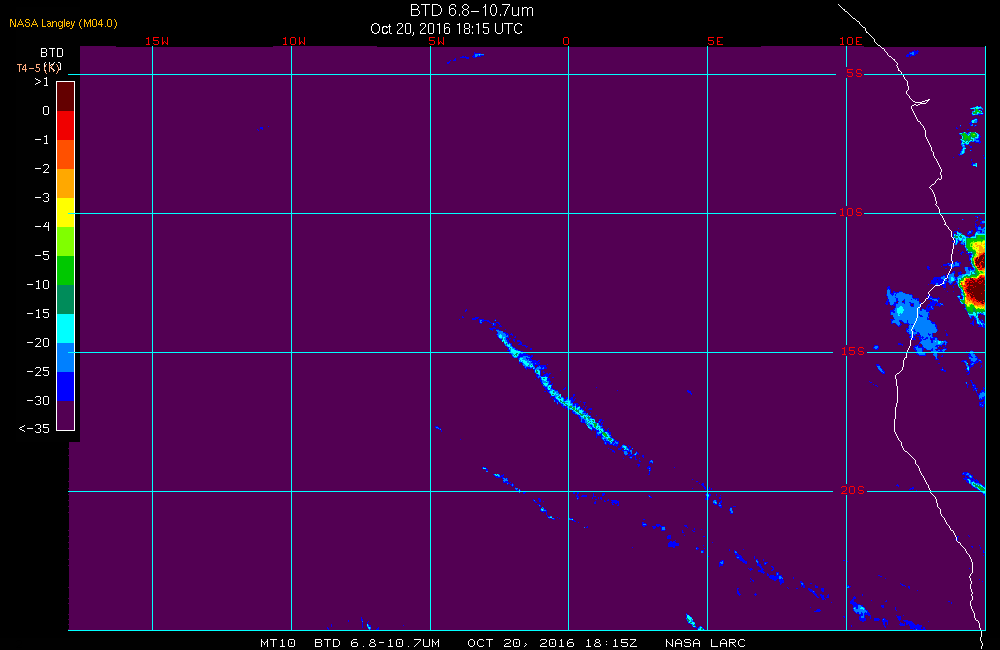Click the bright green colorbar segment between -5 and -10

tap(66, 270)
